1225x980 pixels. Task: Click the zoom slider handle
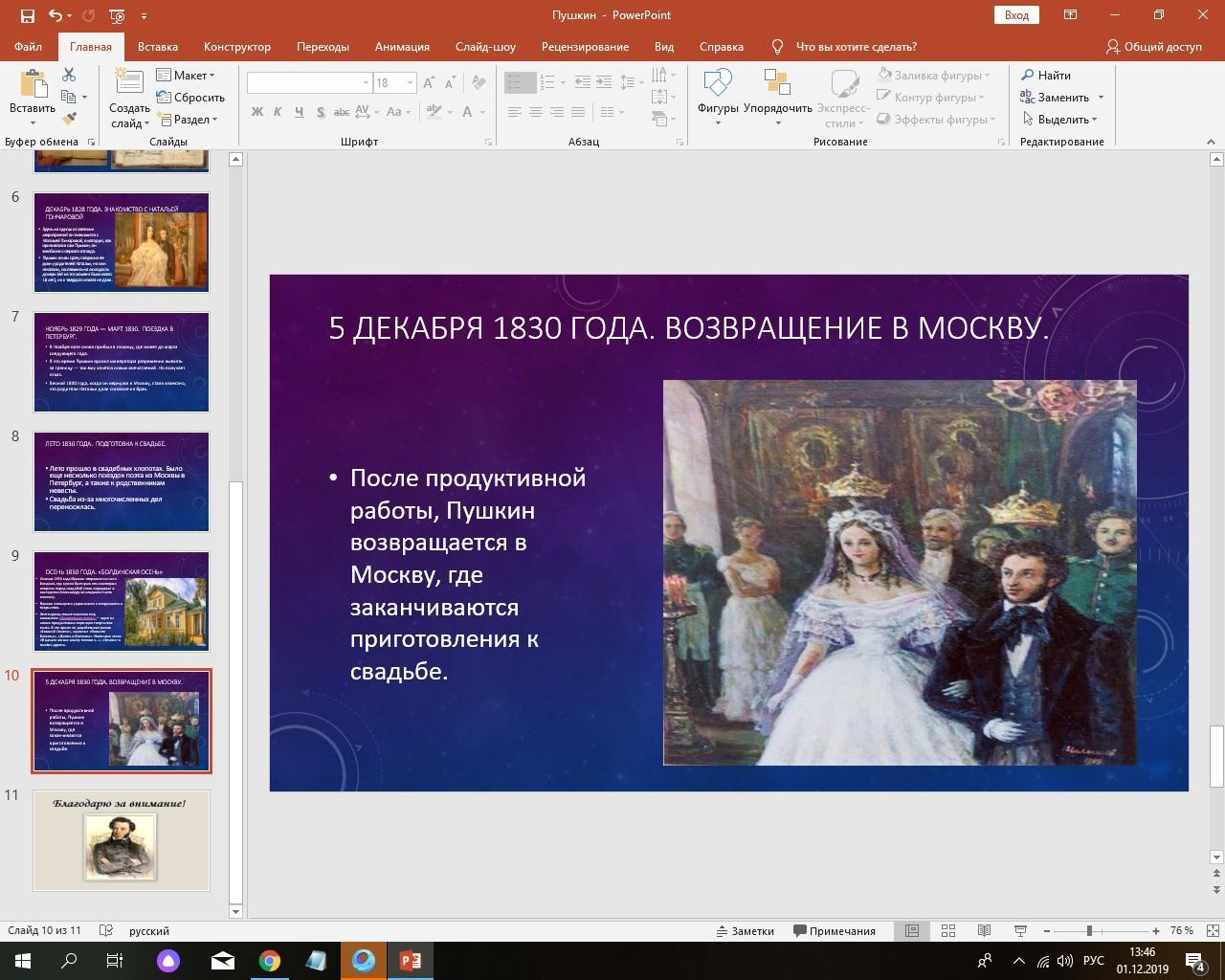point(1089,930)
